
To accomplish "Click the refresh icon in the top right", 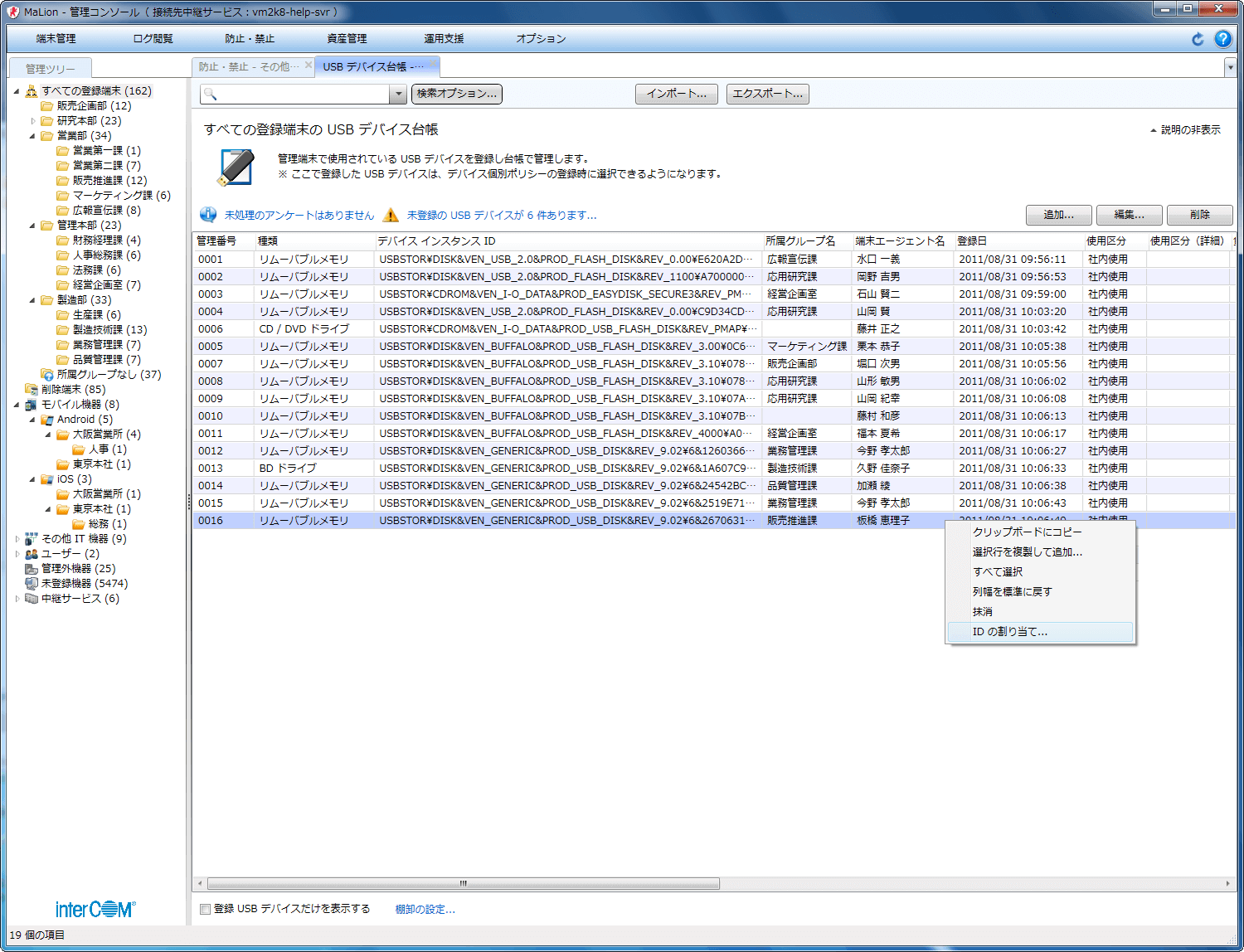I will pyautogui.click(x=1198, y=39).
